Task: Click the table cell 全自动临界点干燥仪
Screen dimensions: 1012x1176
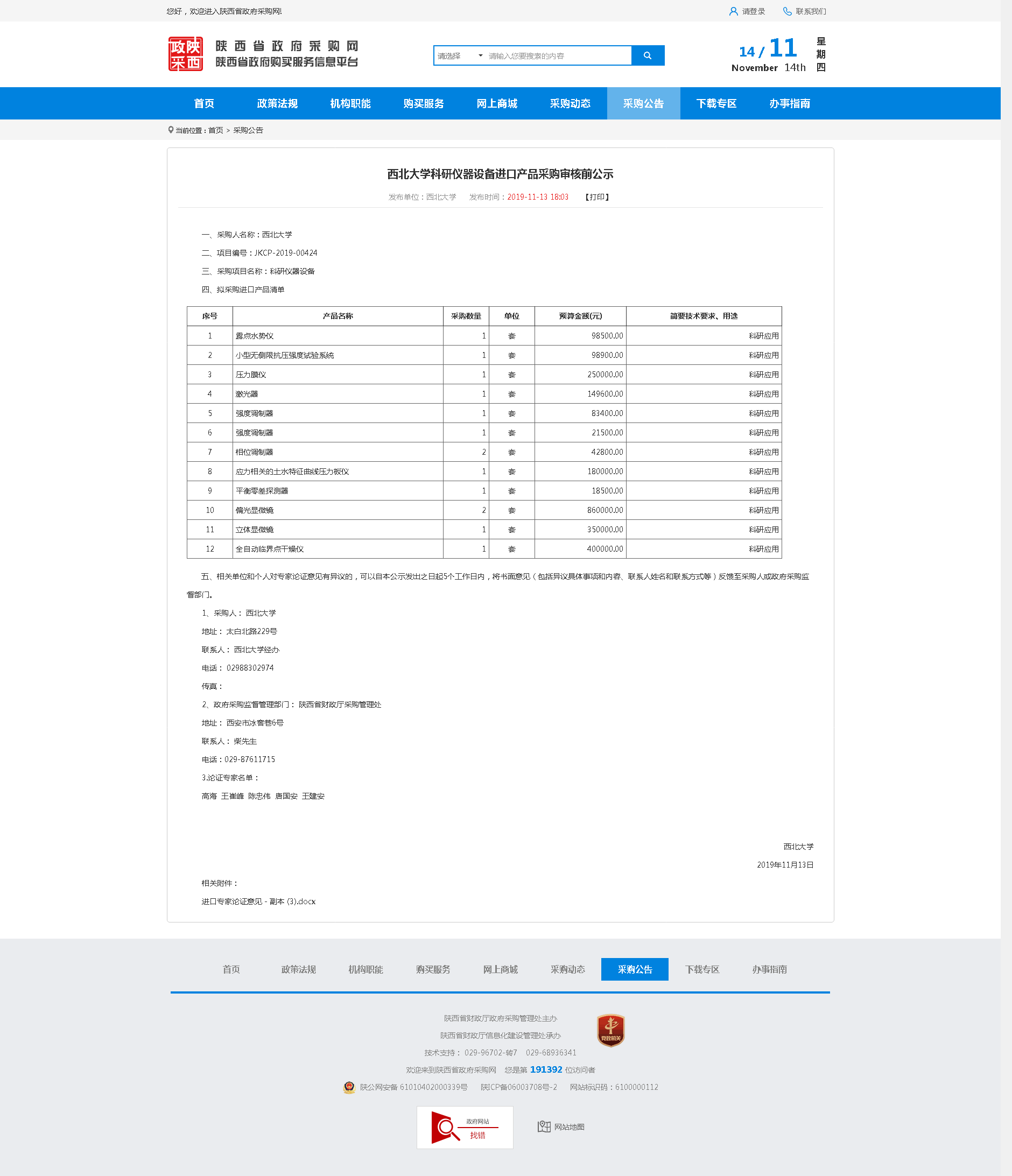Action: (x=338, y=549)
